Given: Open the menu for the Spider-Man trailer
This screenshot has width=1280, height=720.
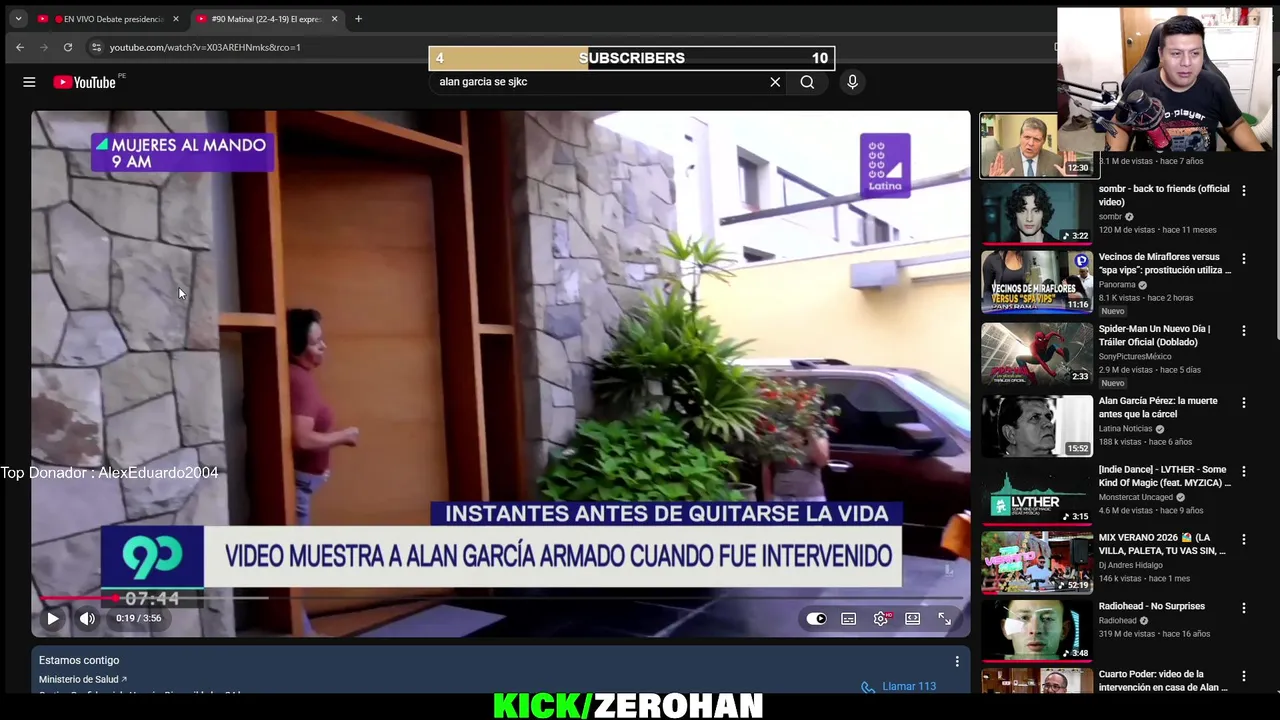Looking at the screenshot, I should [x=1244, y=330].
